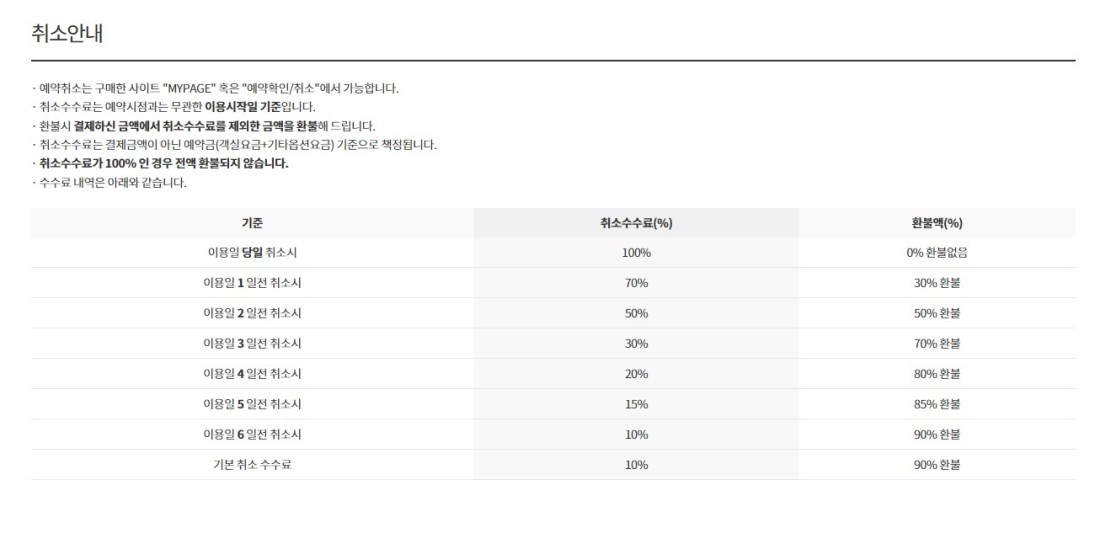Click the 30% 환불 refund cell
Screen dimensions: 1100x560
coord(937,283)
